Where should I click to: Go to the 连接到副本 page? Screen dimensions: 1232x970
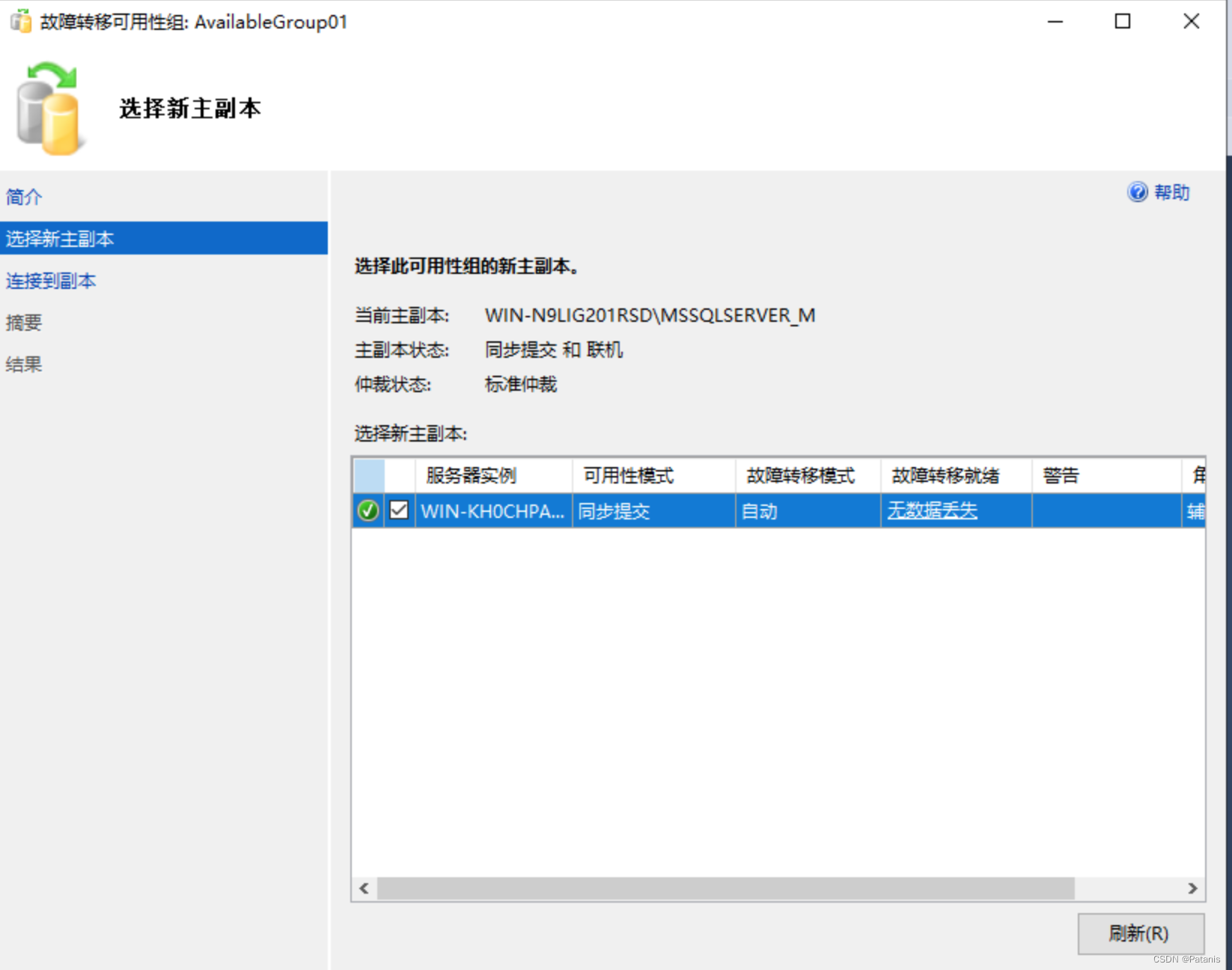click(x=51, y=281)
